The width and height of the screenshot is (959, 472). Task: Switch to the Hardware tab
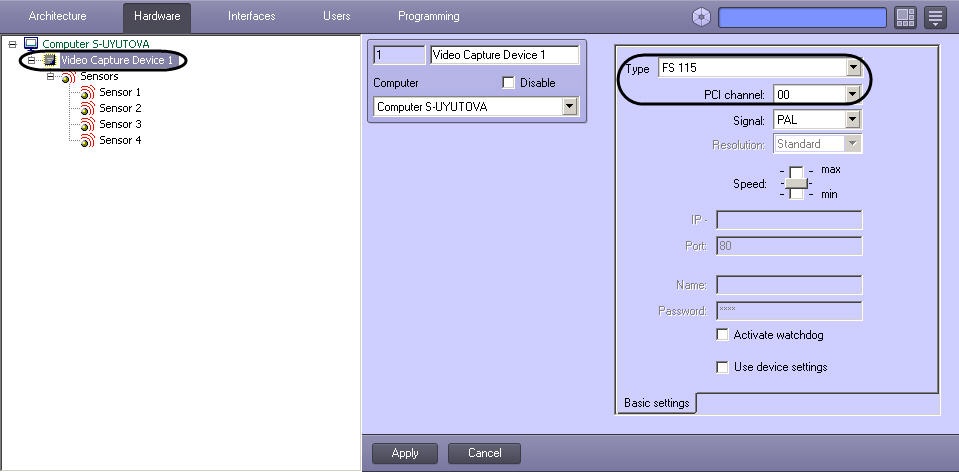pos(157,17)
